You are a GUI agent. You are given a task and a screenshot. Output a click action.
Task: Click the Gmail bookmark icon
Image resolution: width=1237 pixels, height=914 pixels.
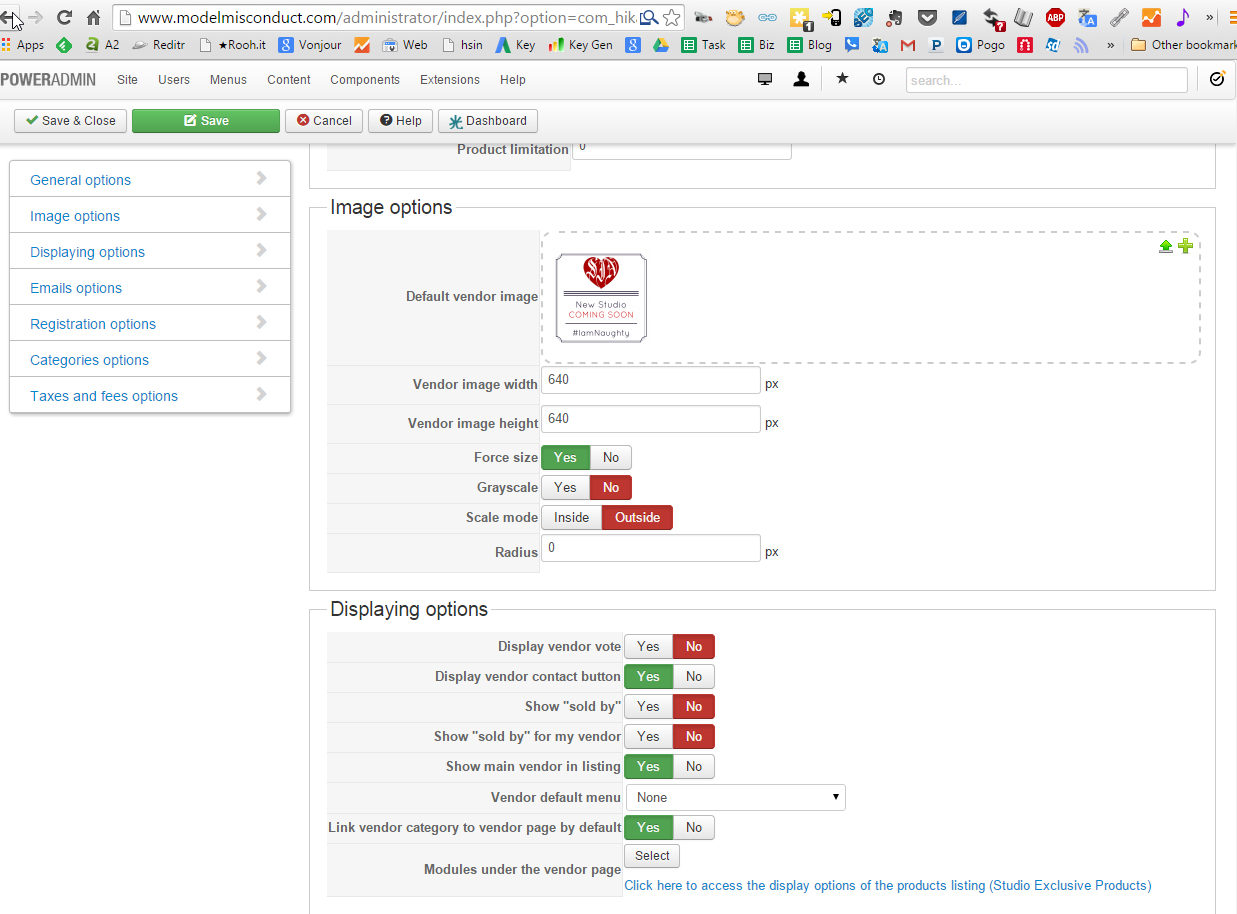(908, 45)
